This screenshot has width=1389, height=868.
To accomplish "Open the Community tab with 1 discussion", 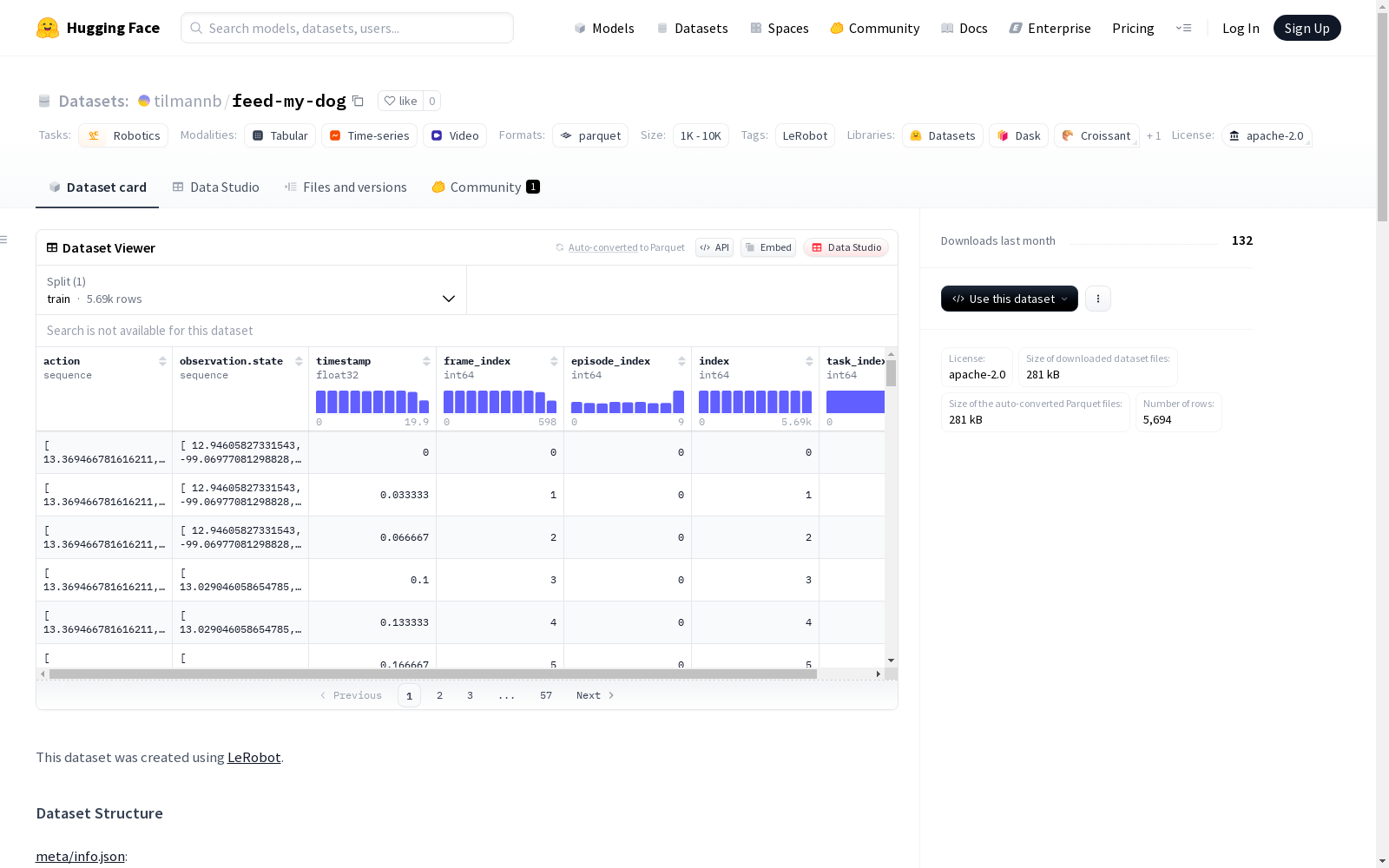I will [486, 187].
